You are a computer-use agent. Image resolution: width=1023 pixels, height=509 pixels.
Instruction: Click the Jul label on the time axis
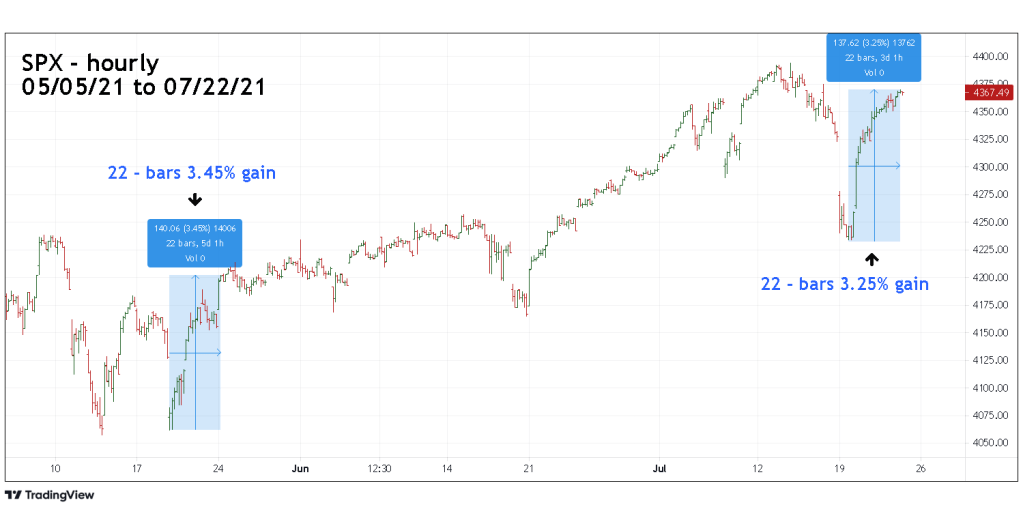tap(659, 467)
